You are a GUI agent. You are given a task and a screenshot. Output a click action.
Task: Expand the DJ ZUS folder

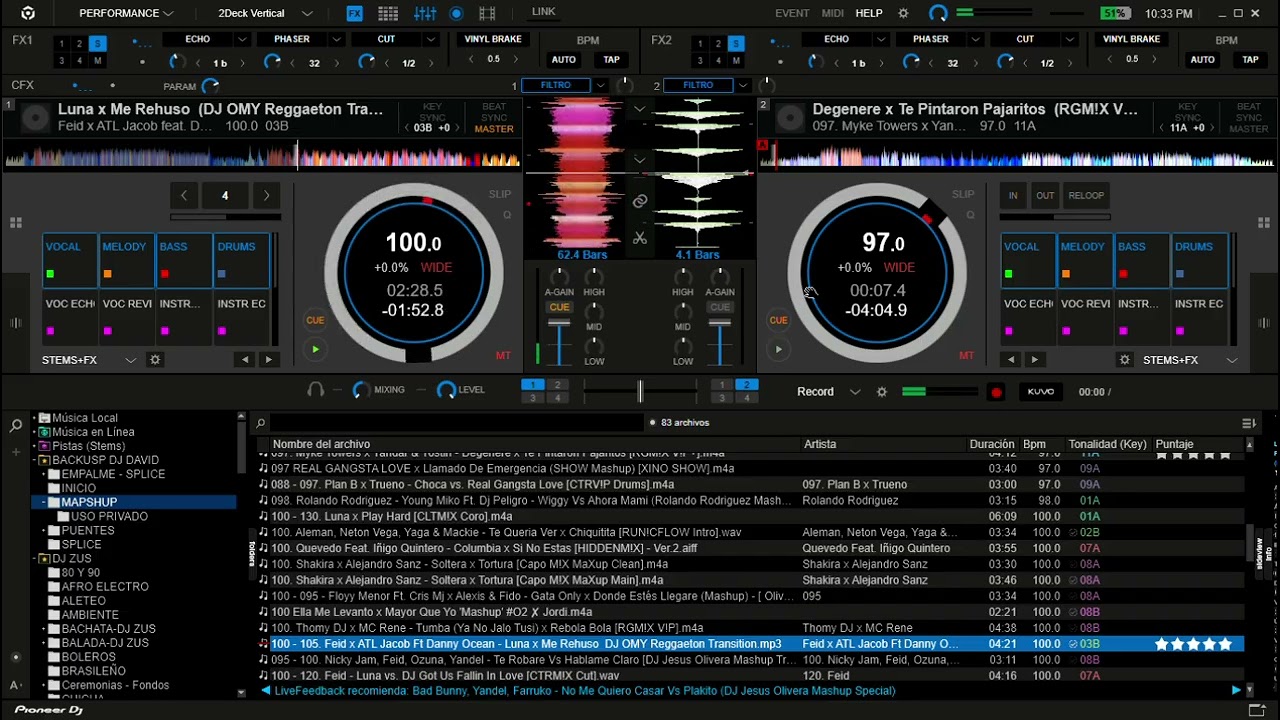35,558
